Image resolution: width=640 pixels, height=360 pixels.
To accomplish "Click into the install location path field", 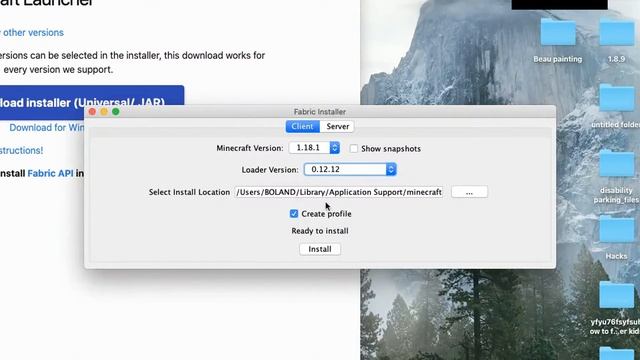I will pyautogui.click(x=339, y=192).
